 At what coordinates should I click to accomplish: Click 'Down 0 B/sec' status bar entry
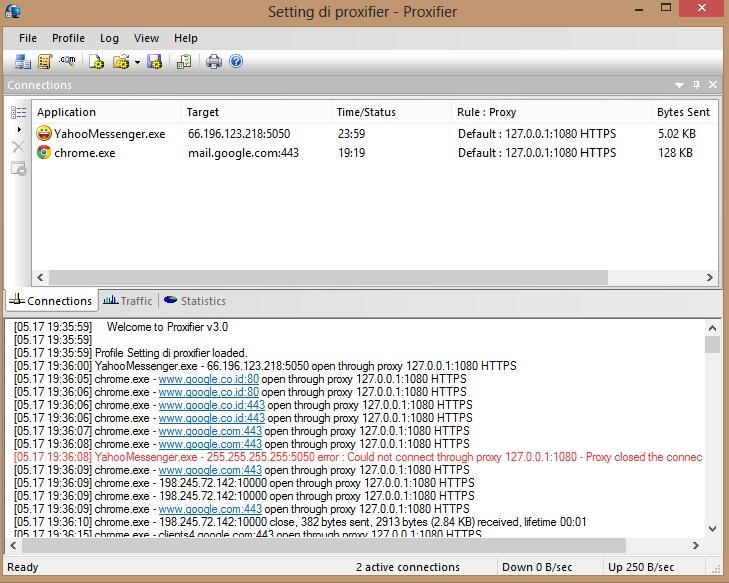[537, 567]
